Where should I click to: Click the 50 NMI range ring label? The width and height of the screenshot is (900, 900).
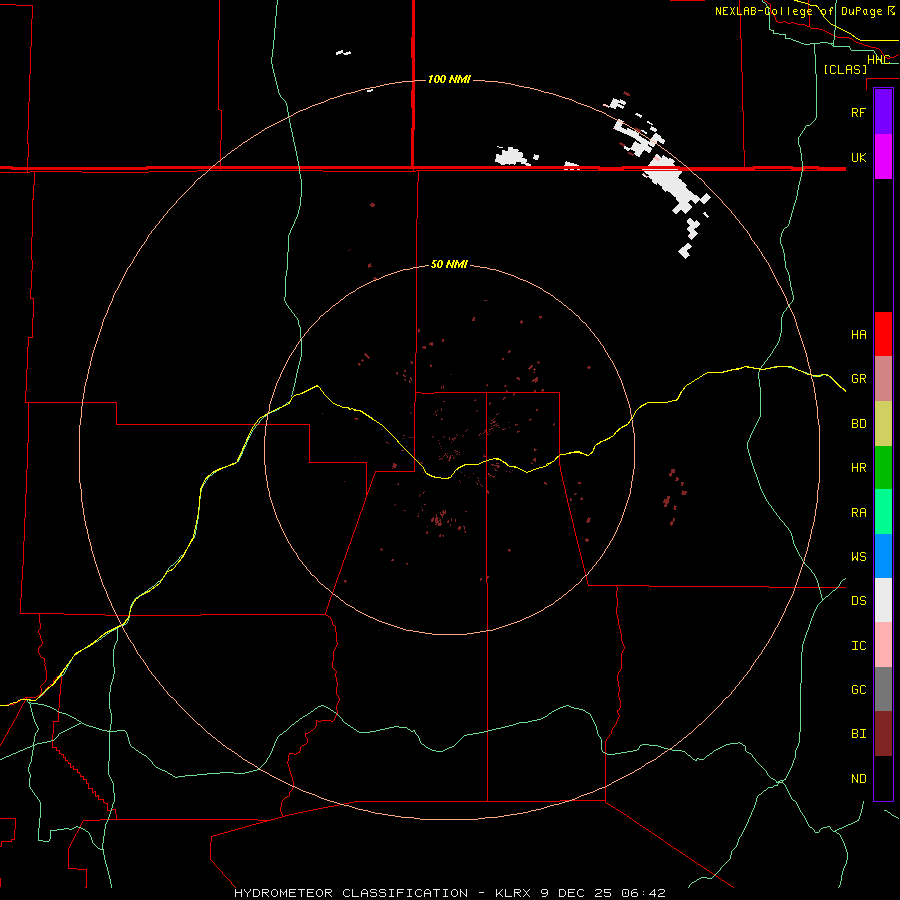[449, 264]
